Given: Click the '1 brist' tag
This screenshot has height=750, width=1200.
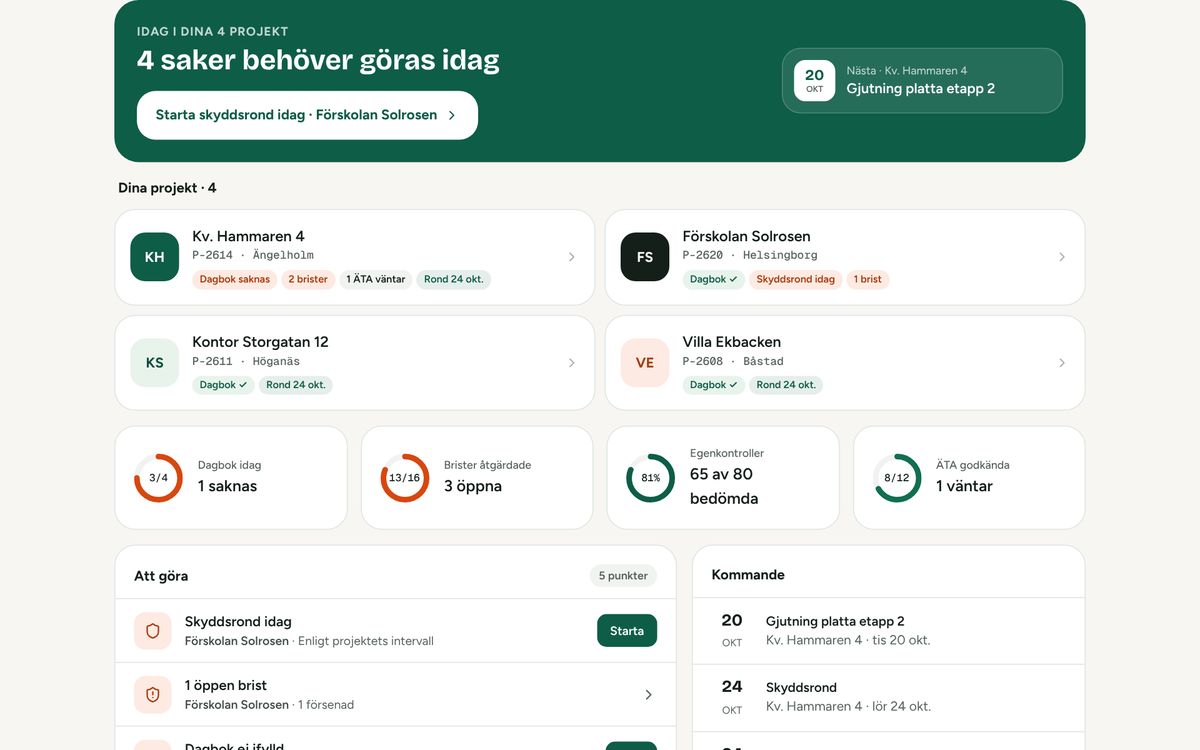Looking at the screenshot, I should 868,279.
